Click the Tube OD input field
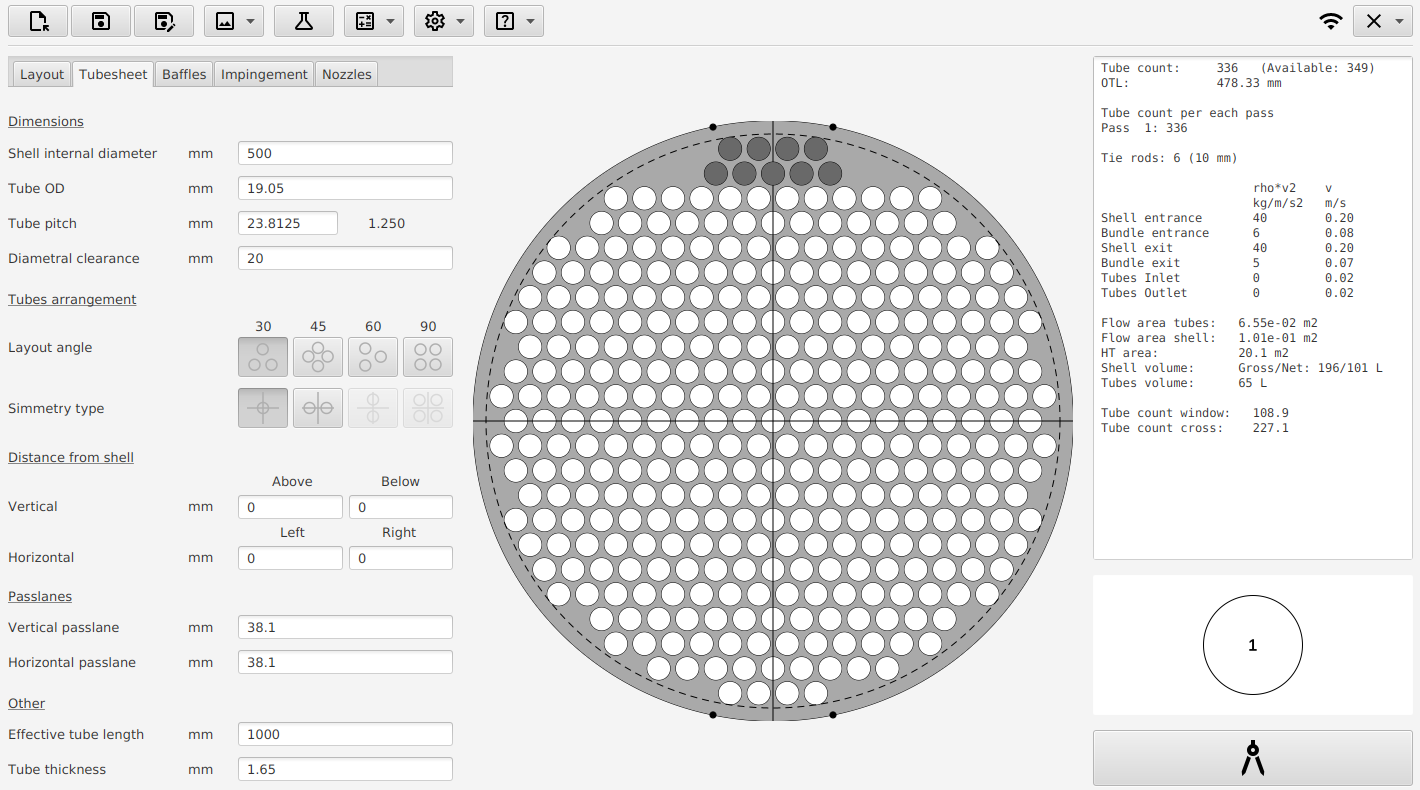The image size is (1420, 790). [x=345, y=188]
